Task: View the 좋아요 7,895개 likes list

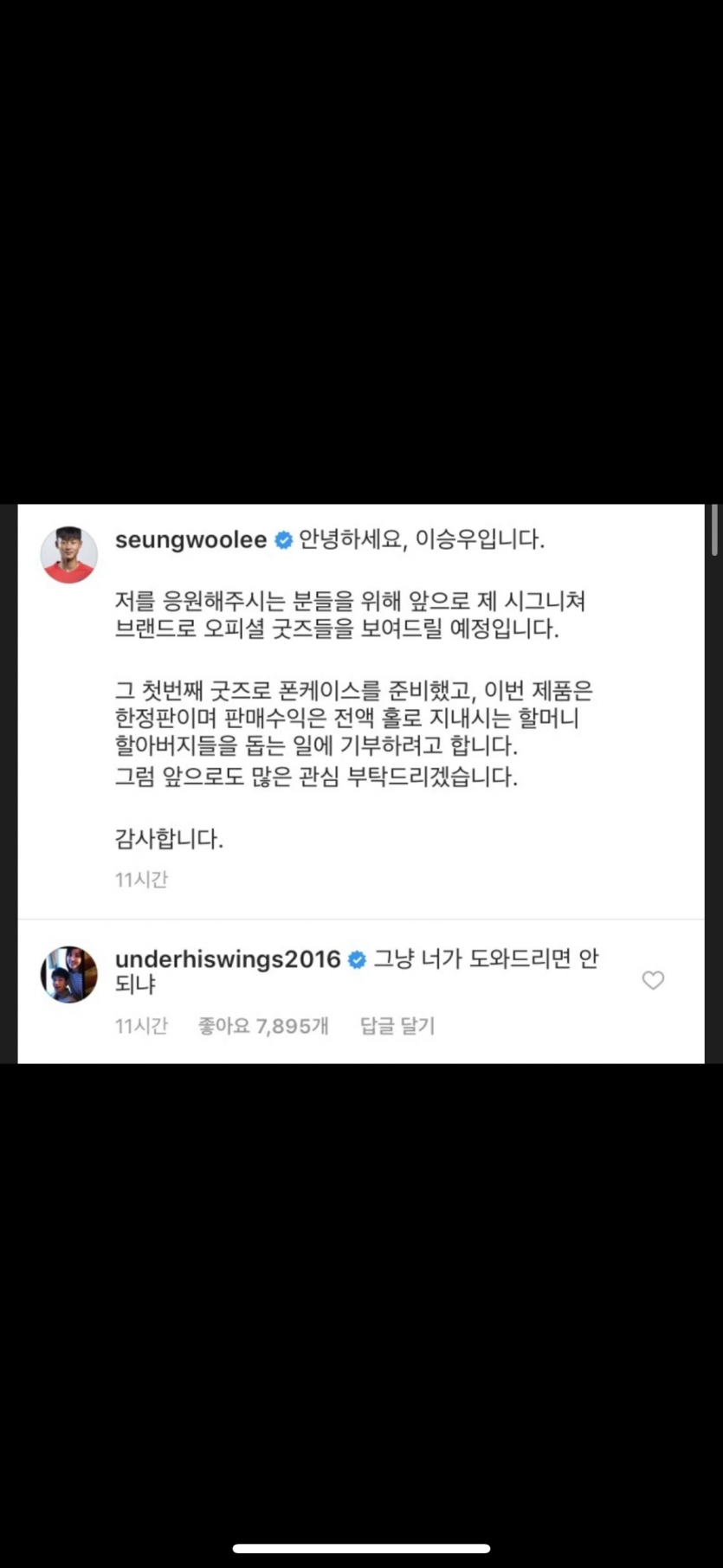Action: [263, 1026]
